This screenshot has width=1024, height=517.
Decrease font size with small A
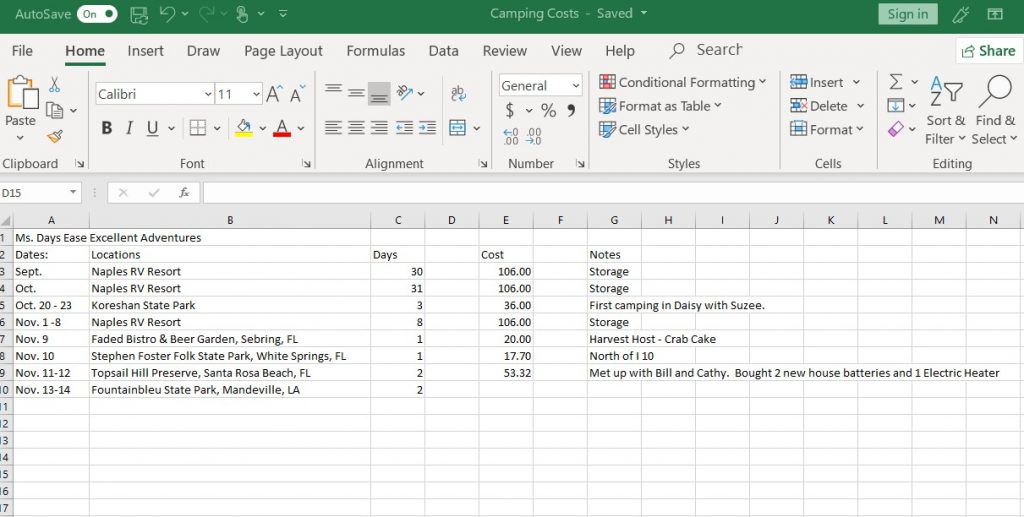297,95
